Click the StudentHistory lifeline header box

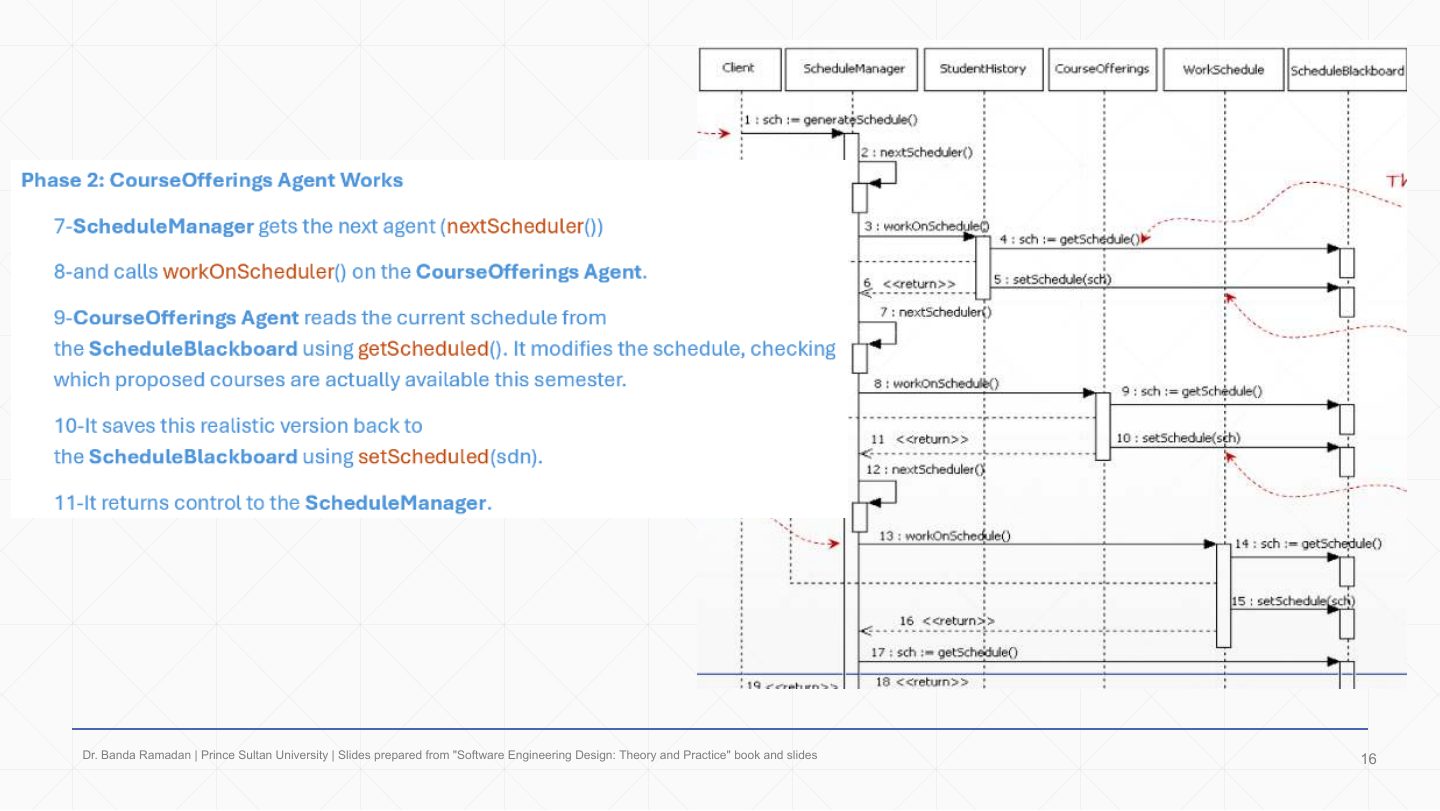coord(983,69)
